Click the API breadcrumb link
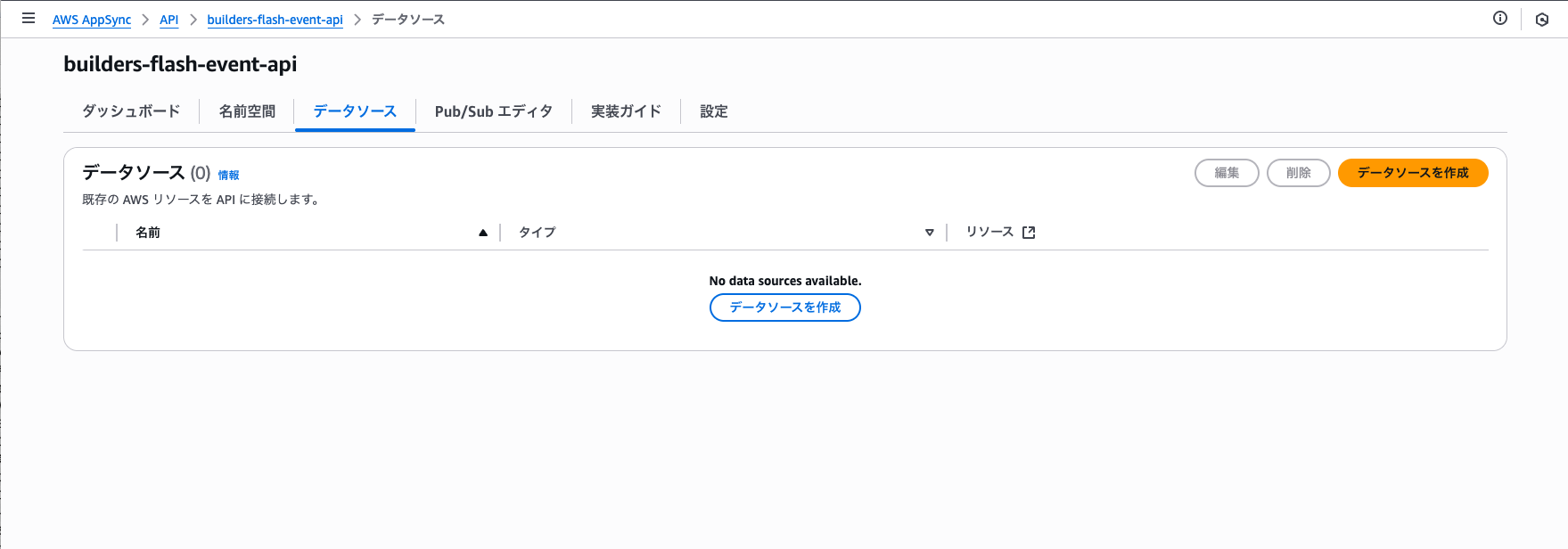 tap(168, 20)
